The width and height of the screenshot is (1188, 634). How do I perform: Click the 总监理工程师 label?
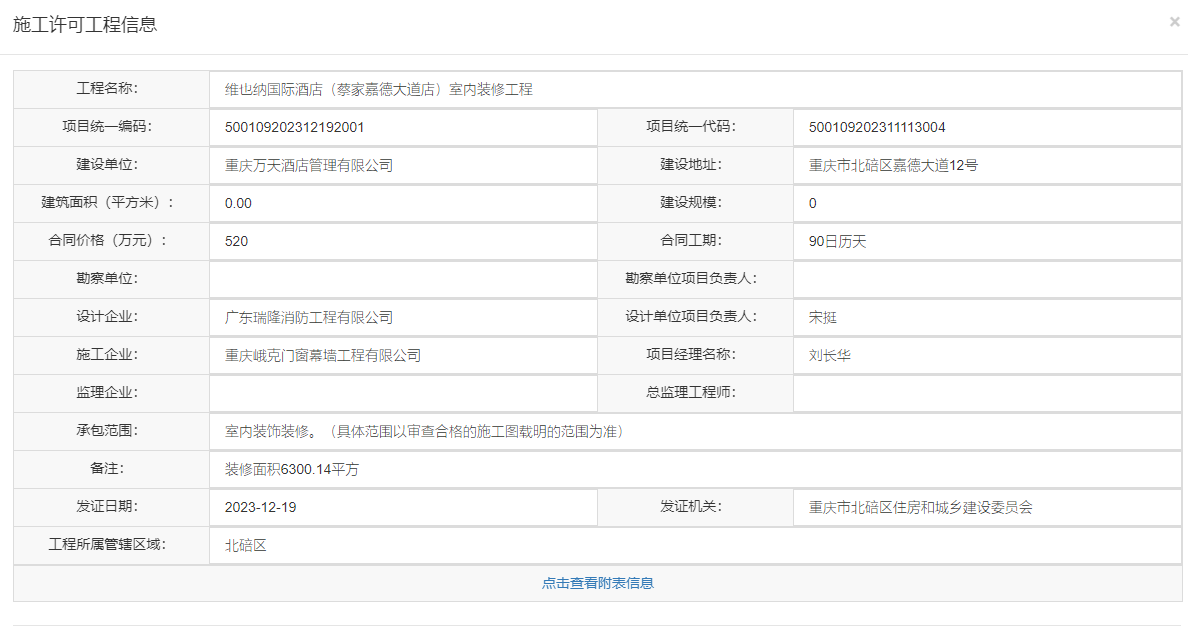pyautogui.click(x=691, y=392)
